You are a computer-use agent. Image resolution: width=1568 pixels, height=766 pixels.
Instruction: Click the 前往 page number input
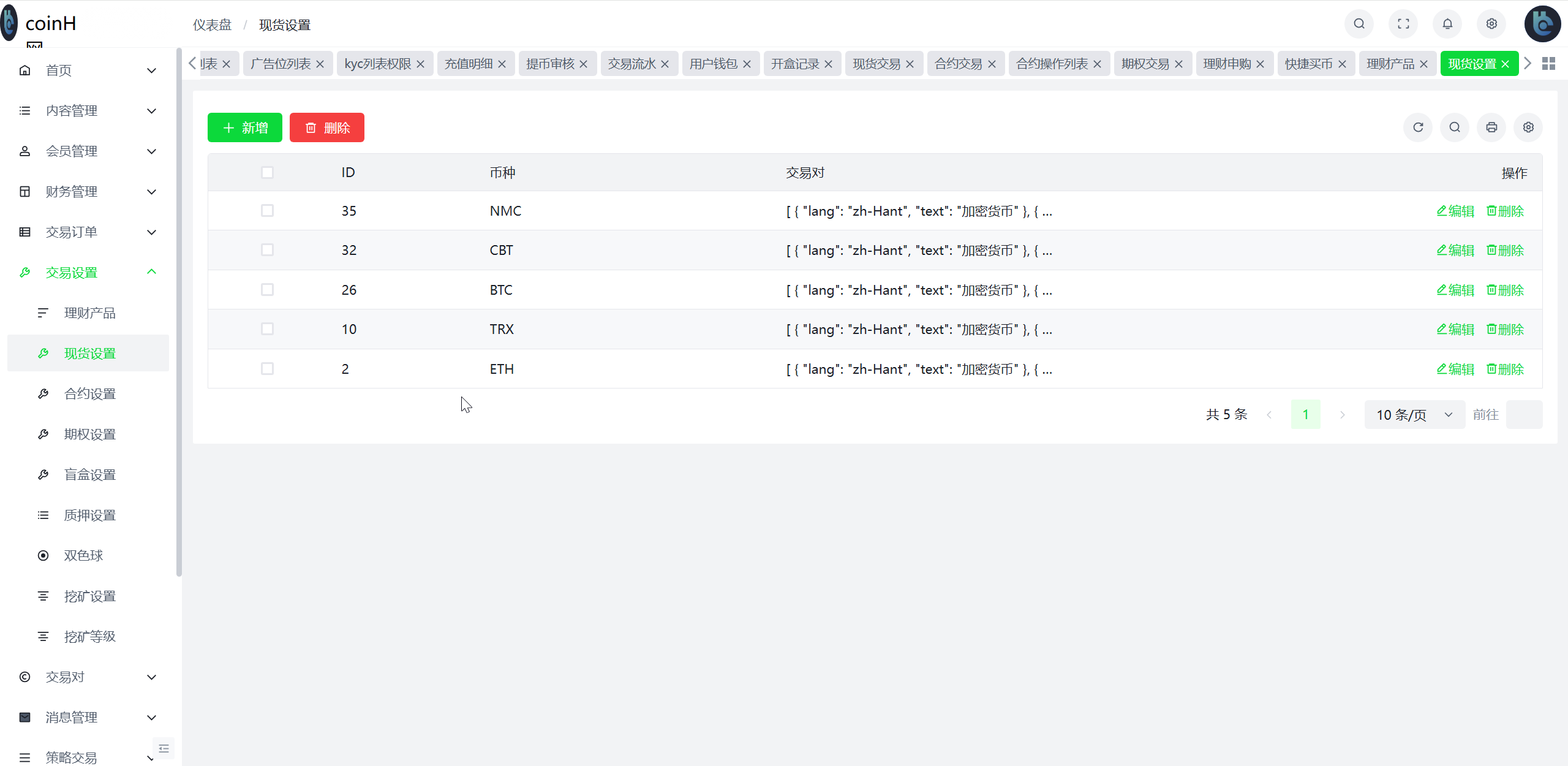tap(1523, 415)
